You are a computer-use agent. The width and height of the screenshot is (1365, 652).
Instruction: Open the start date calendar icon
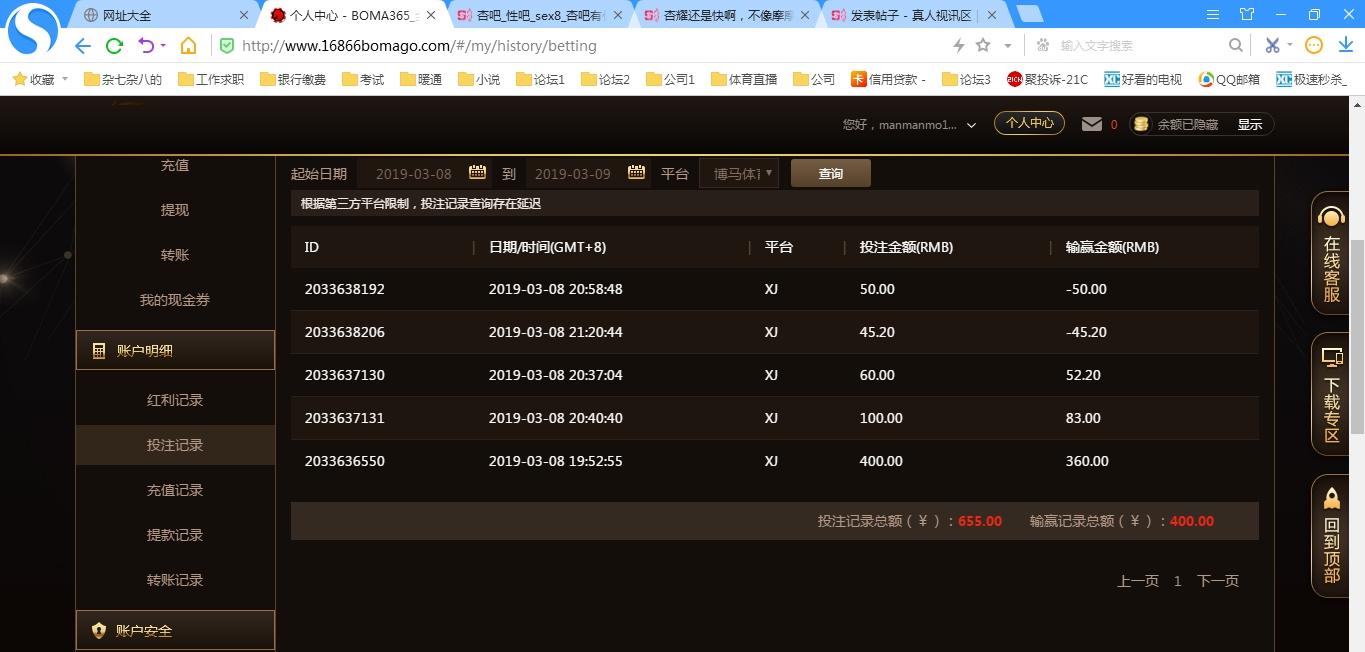click(x=477, y=173)
